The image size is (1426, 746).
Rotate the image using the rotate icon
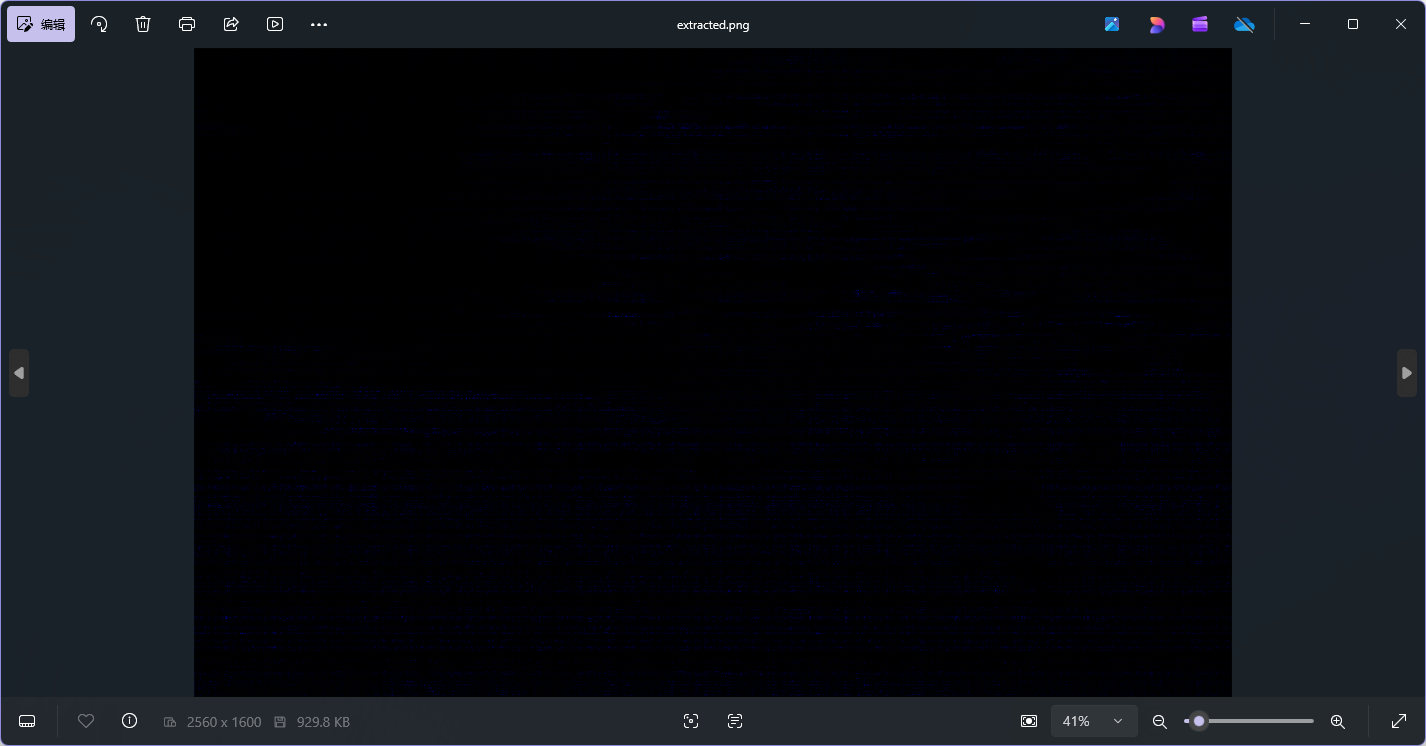(99, 24)
